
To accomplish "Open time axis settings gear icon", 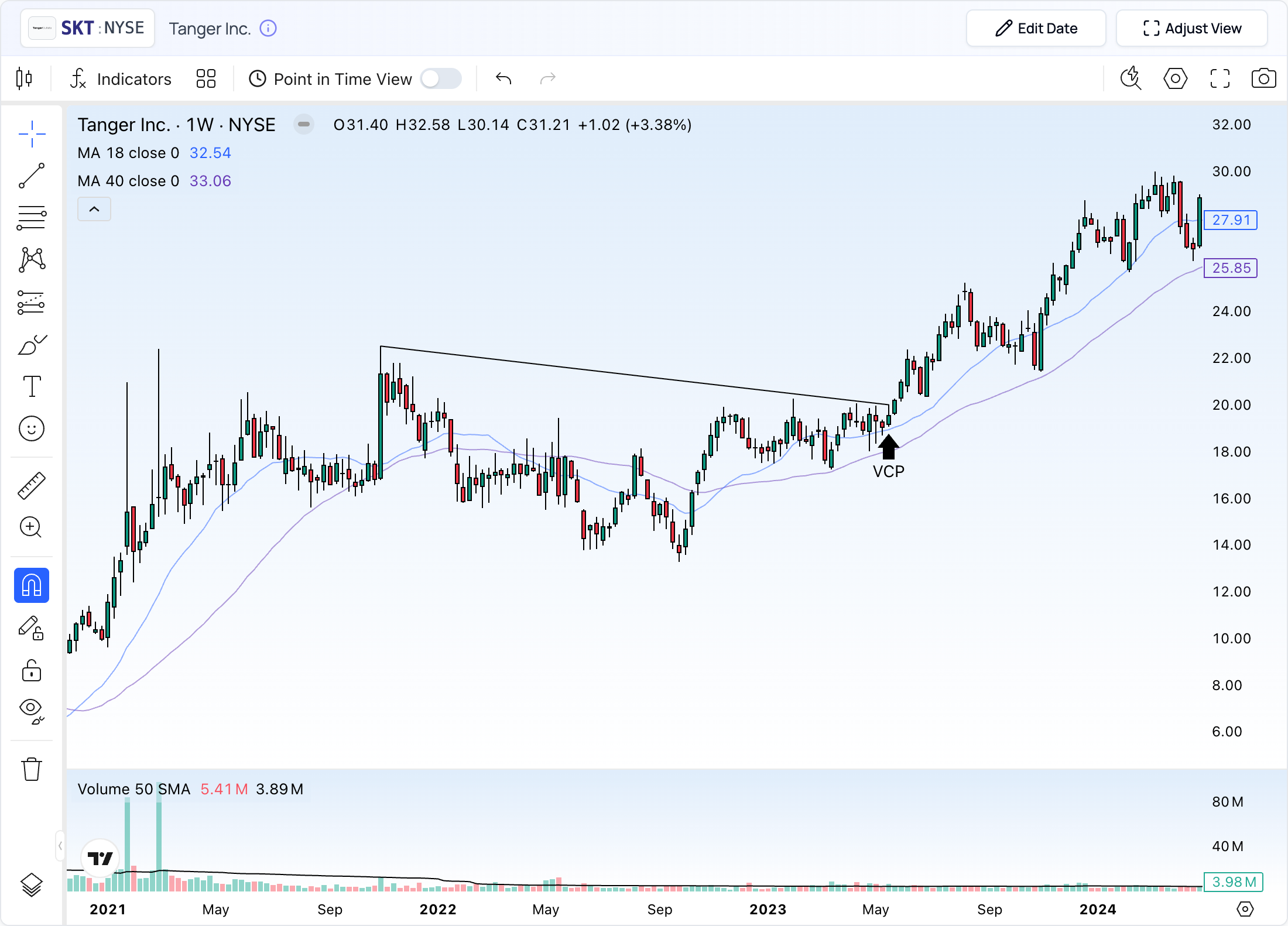I will (1245, 909).
